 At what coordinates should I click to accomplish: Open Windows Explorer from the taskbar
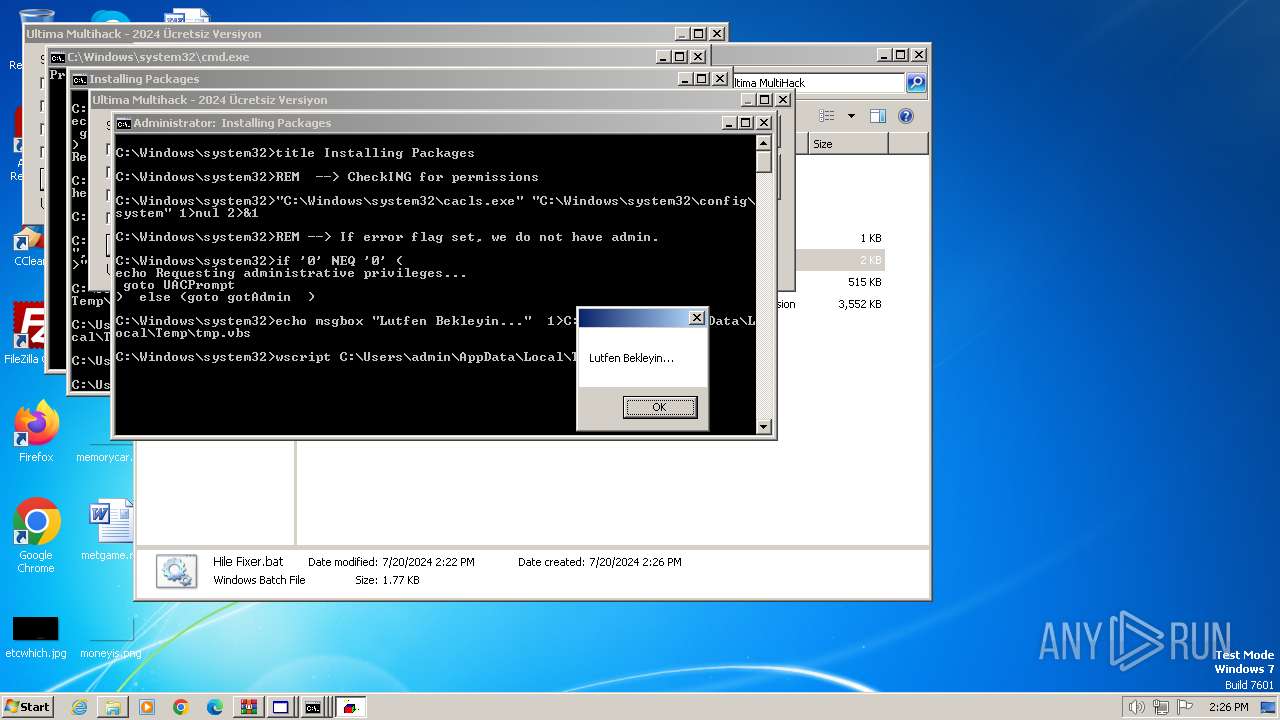[113, 707]
